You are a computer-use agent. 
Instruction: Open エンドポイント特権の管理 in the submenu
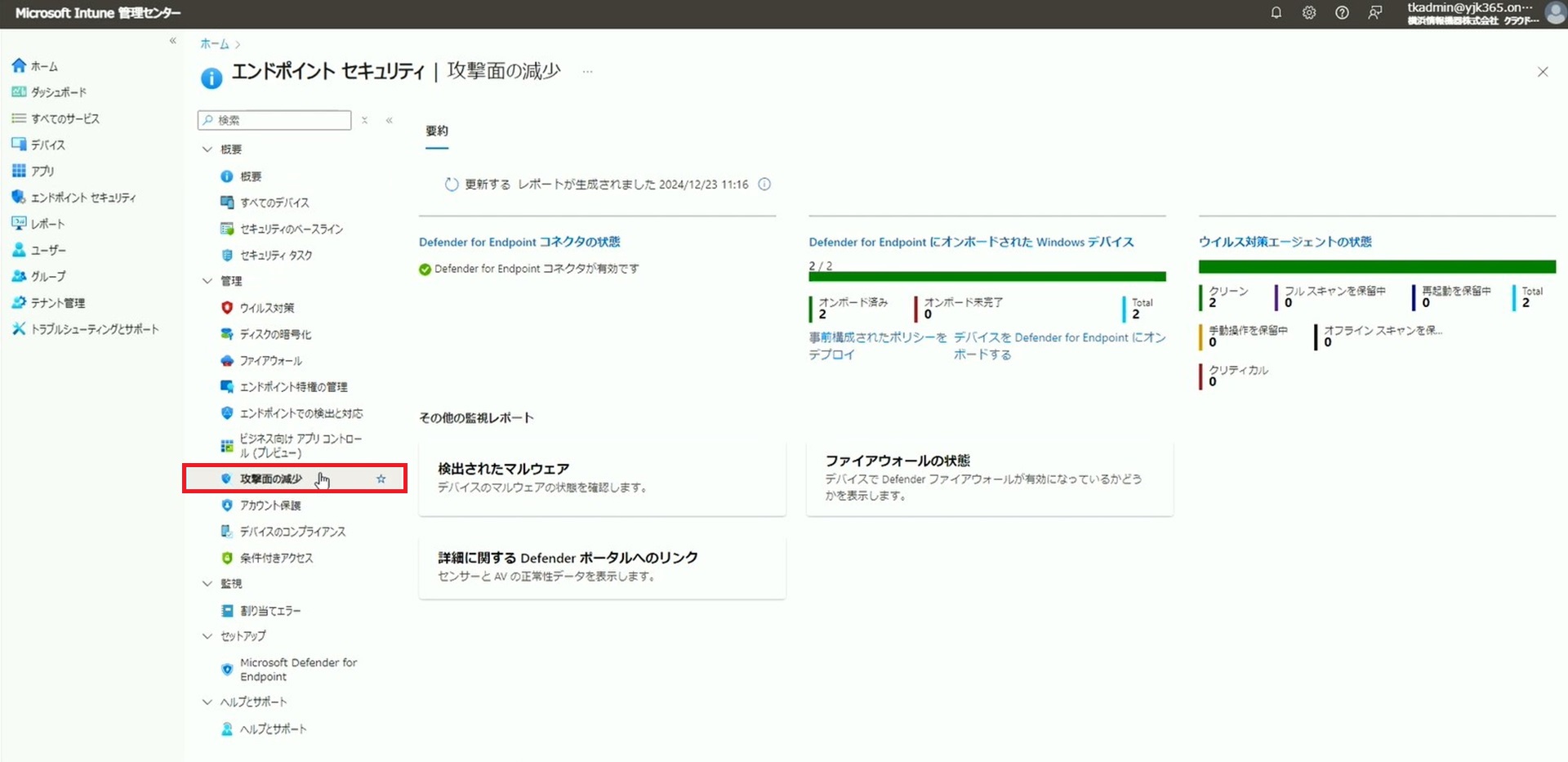[283, 386]
